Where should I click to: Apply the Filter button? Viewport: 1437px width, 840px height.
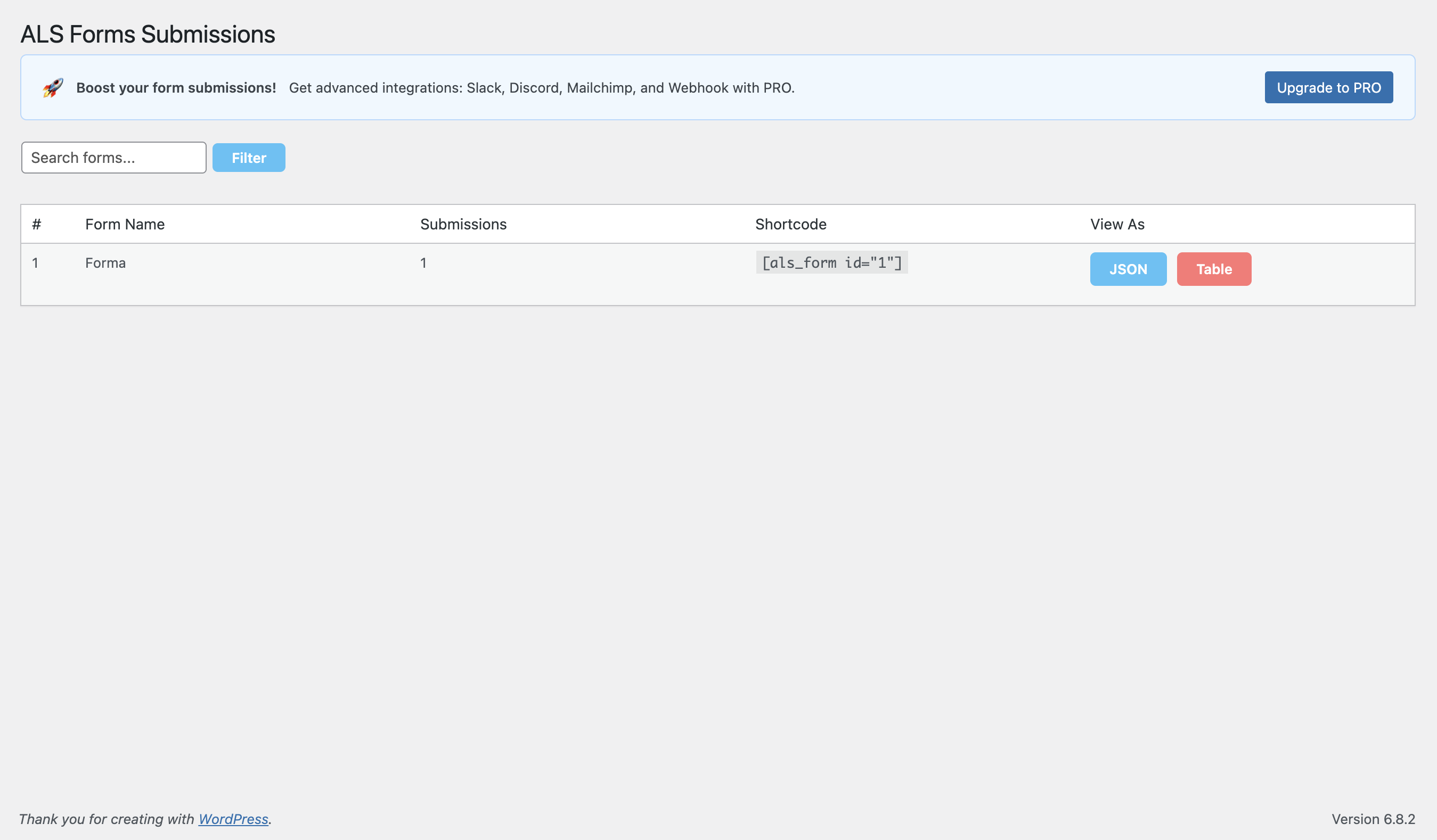[249, 157]
